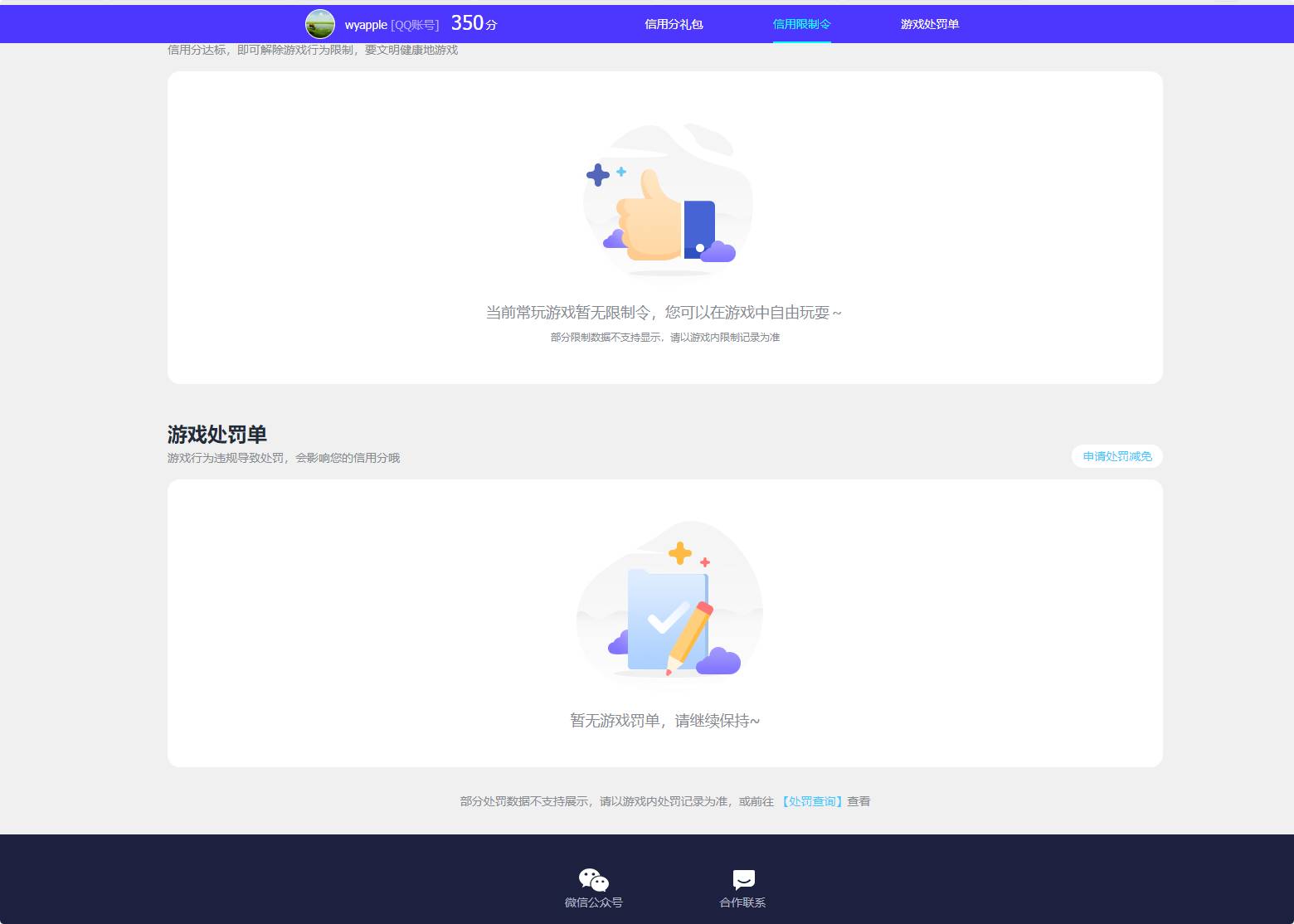Click the 申请处罚减免 button

point(1117,456)
